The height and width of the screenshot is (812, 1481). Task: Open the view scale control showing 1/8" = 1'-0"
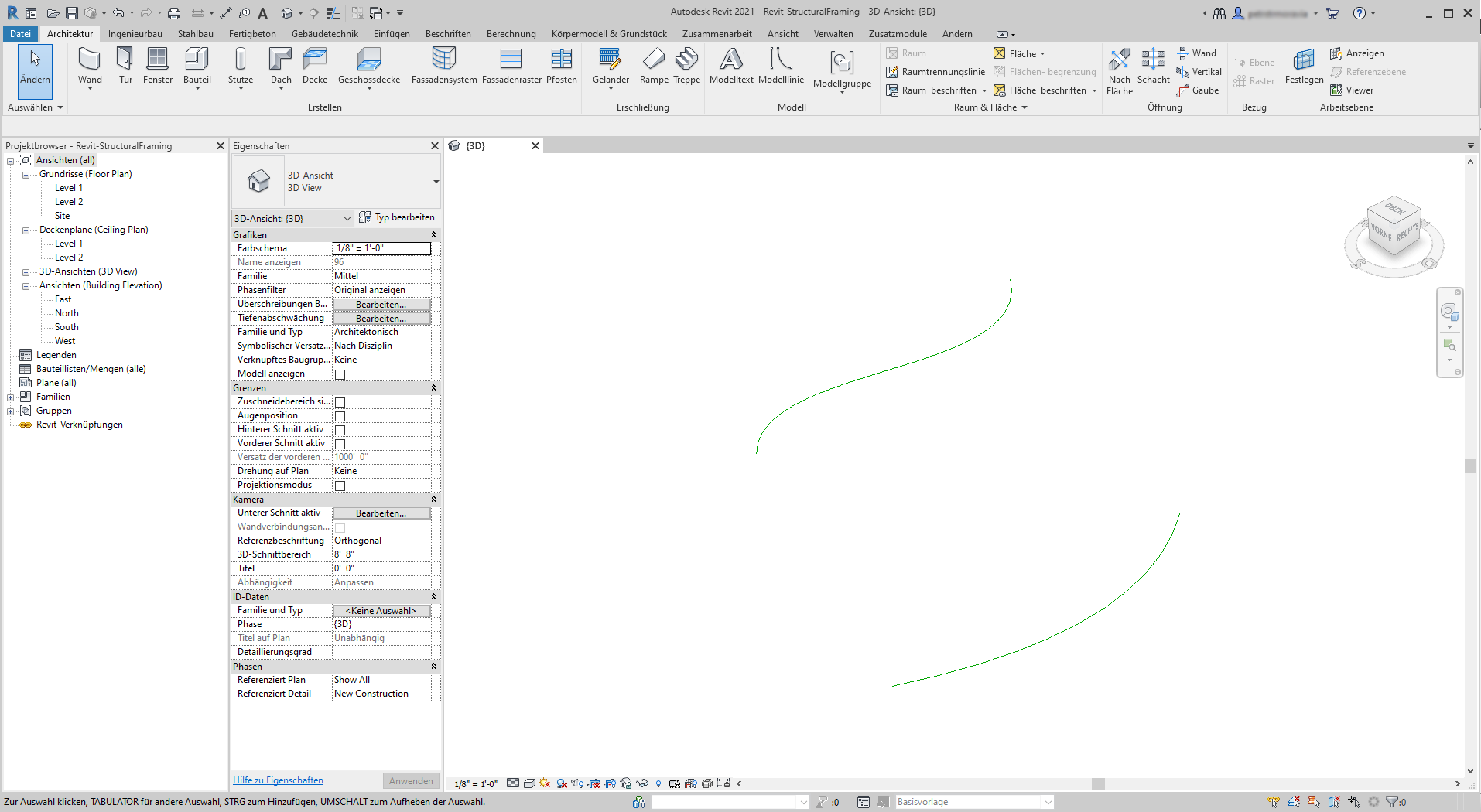(x=474, y=783)
